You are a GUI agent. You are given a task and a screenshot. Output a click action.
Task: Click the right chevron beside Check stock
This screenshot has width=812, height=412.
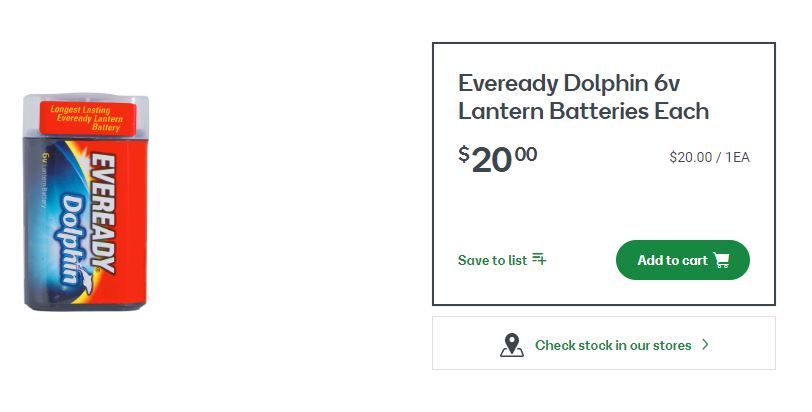pos(706,345)
